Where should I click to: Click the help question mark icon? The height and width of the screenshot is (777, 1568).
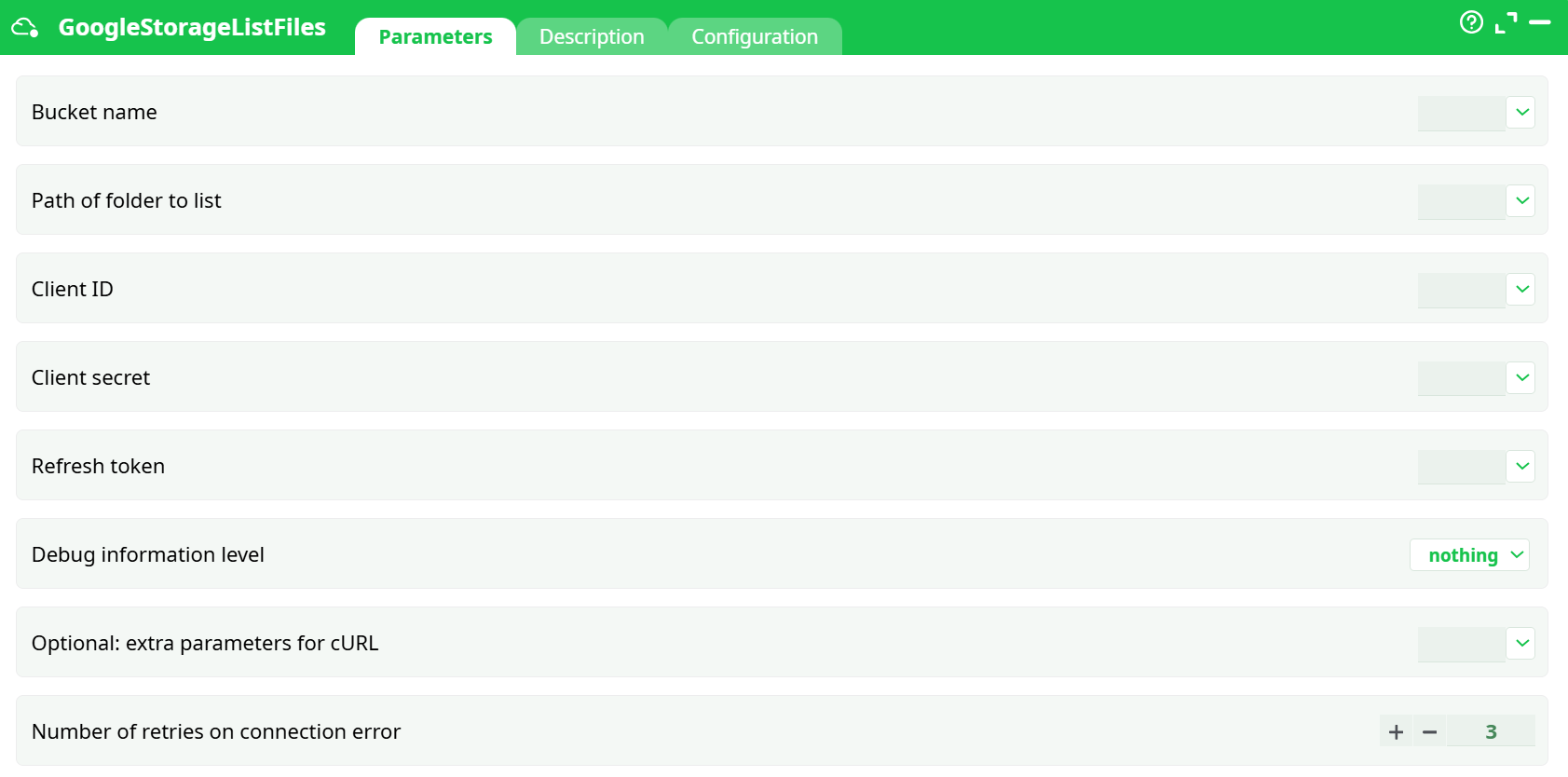coord(1471,22)
